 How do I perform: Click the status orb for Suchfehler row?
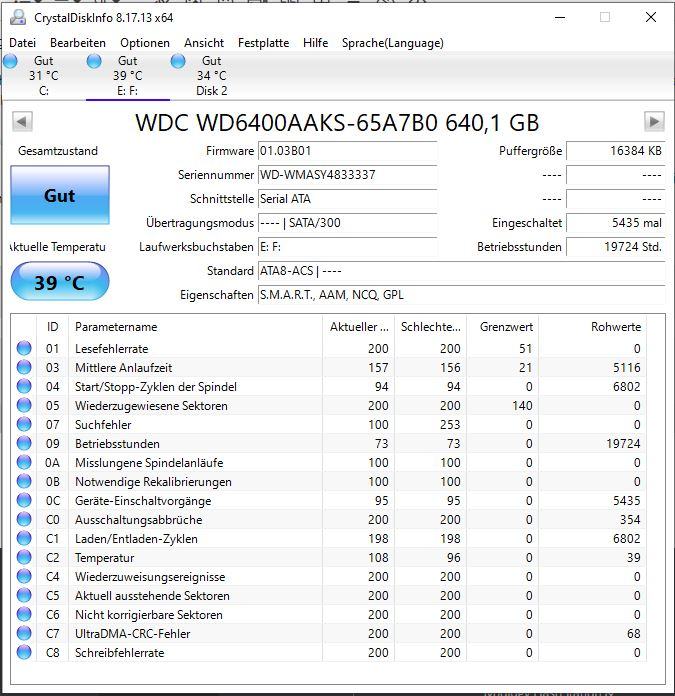click(24, 424)
